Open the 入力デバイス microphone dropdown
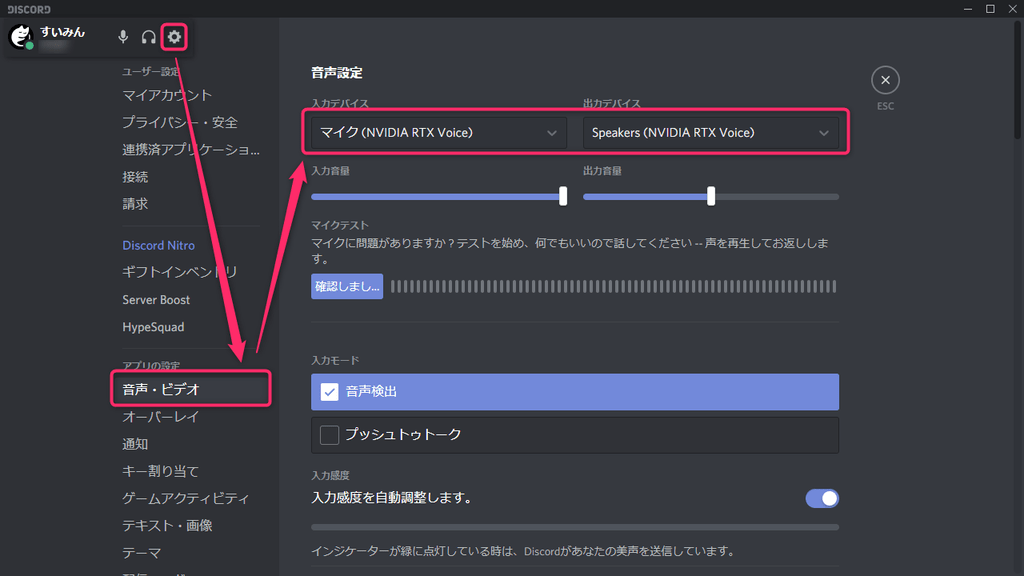Viewport: 1024px width, 576px height. click(x=438, y=133)
